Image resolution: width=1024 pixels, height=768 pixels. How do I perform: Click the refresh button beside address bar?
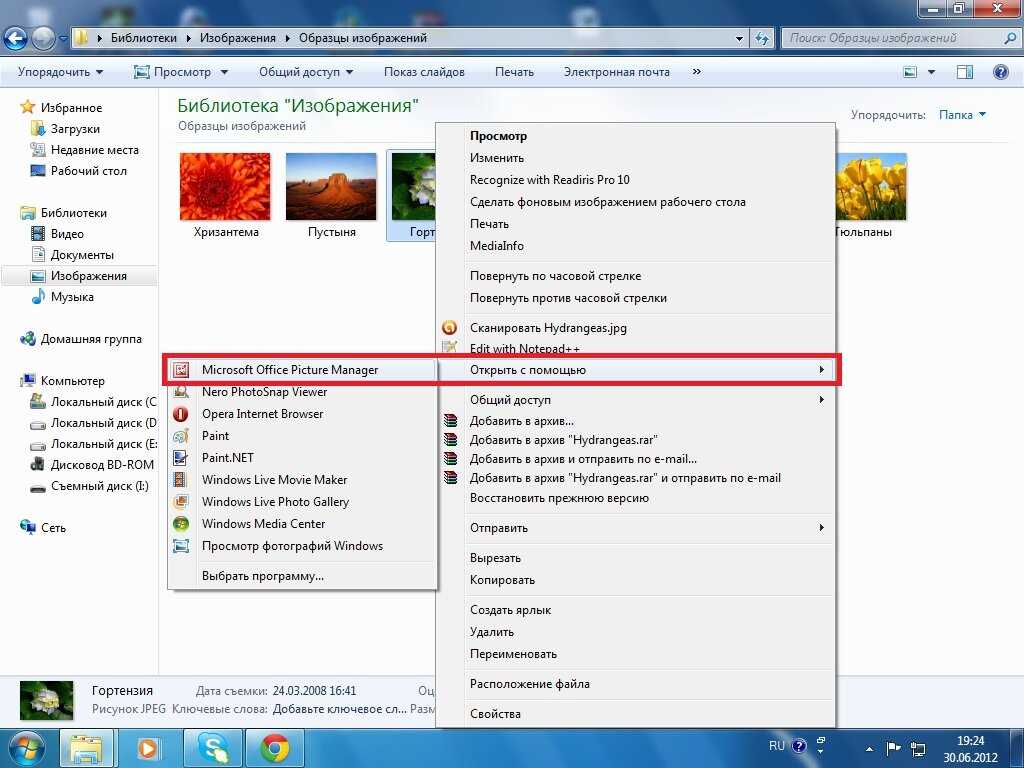pyautogui.click(x=761, y=39)
